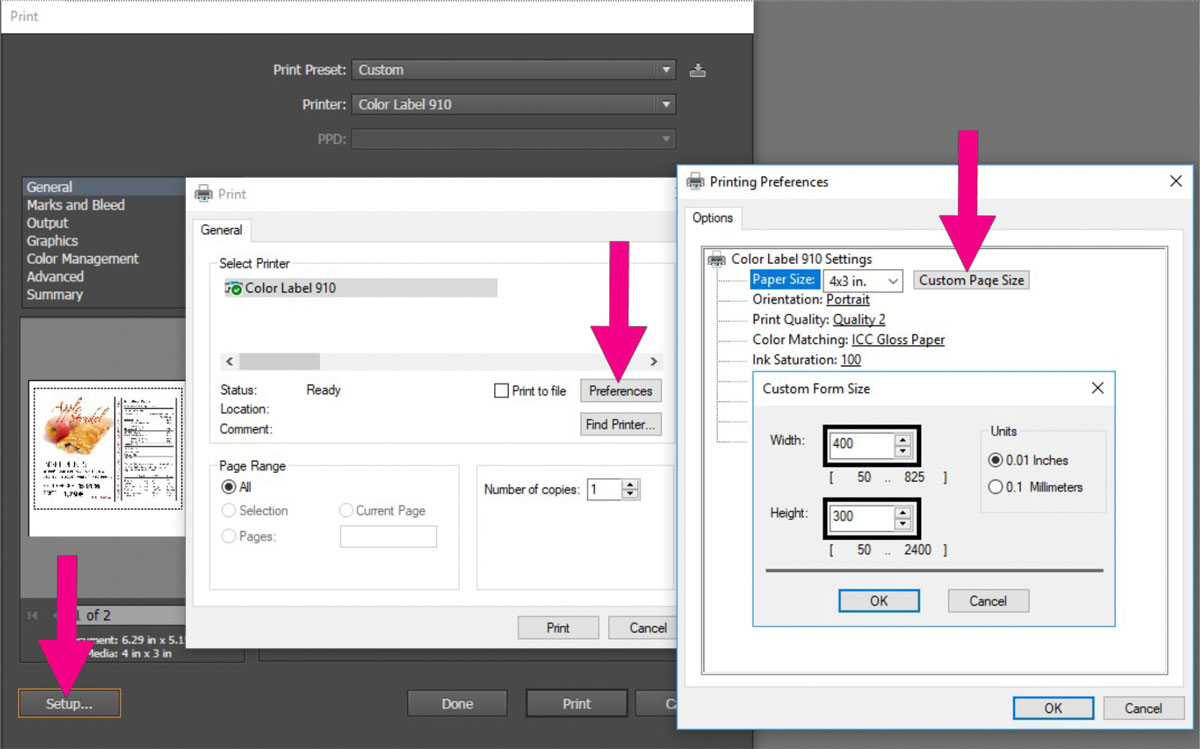Click Cancel in Printing Preferences window
Viewport: 1200px width, 749px height.
coord(1143,708)
